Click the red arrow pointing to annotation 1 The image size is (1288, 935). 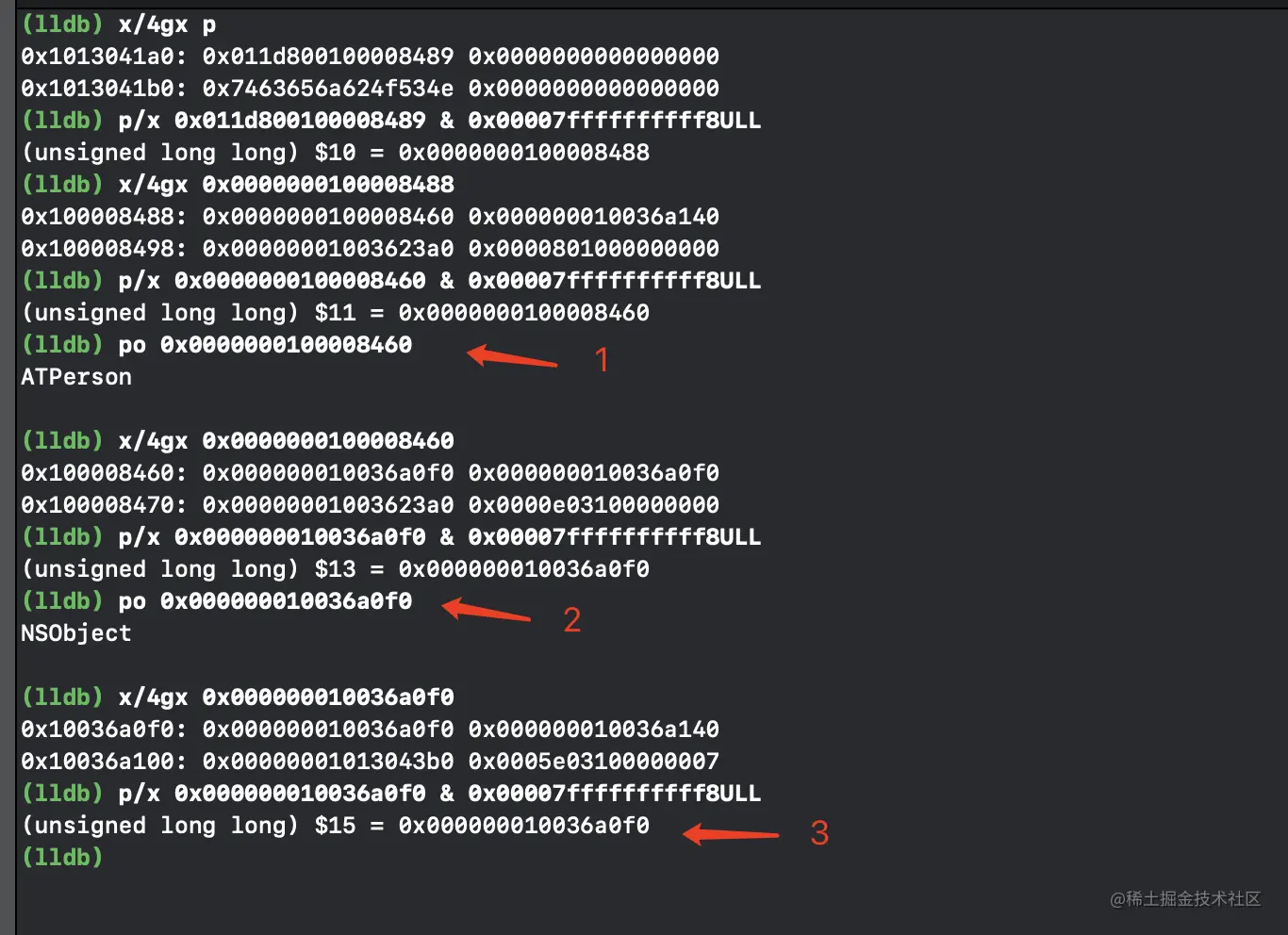(512, 357)
